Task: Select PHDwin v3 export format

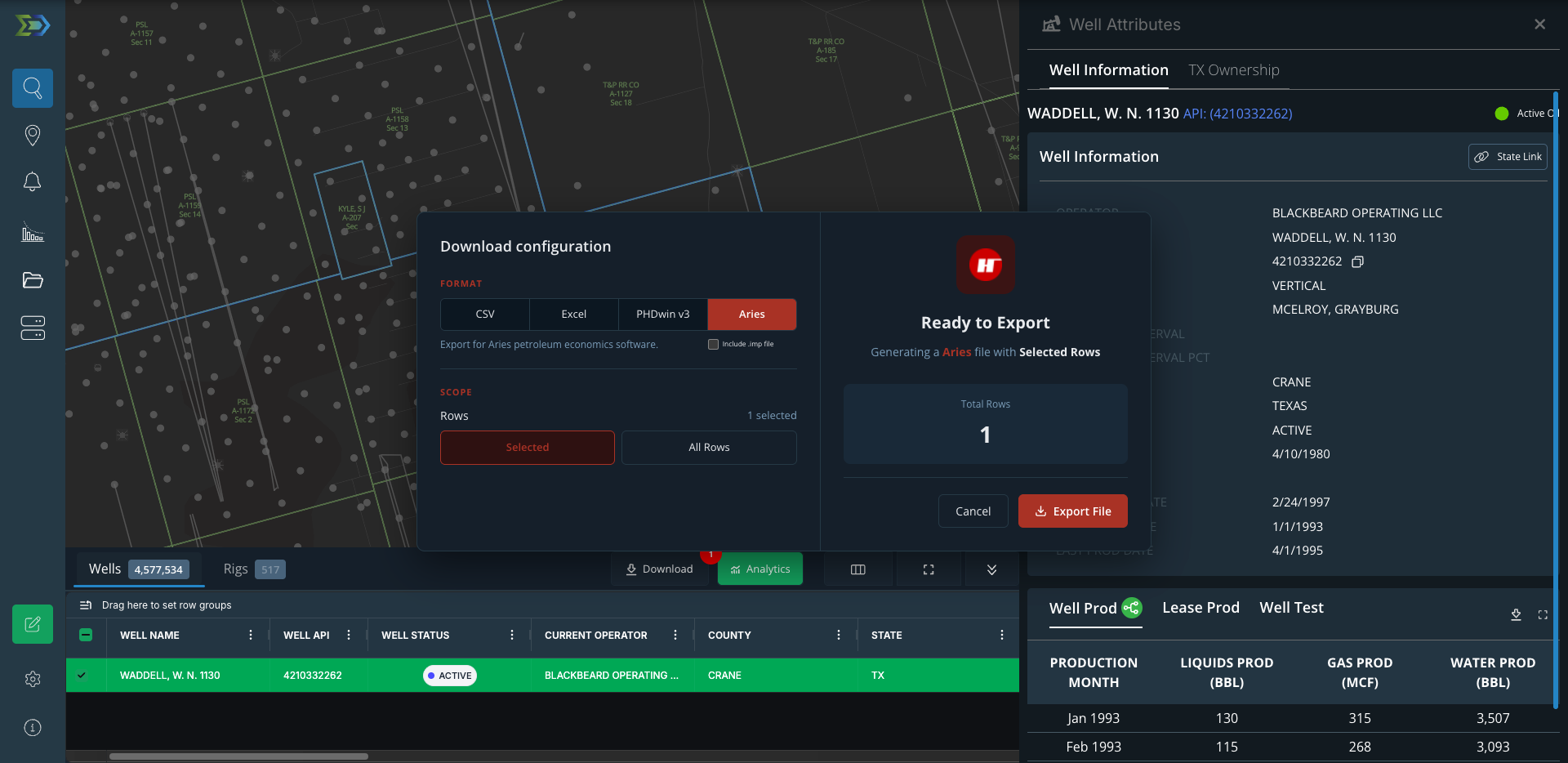Action: pyautogui.click(x=663, y=315)
